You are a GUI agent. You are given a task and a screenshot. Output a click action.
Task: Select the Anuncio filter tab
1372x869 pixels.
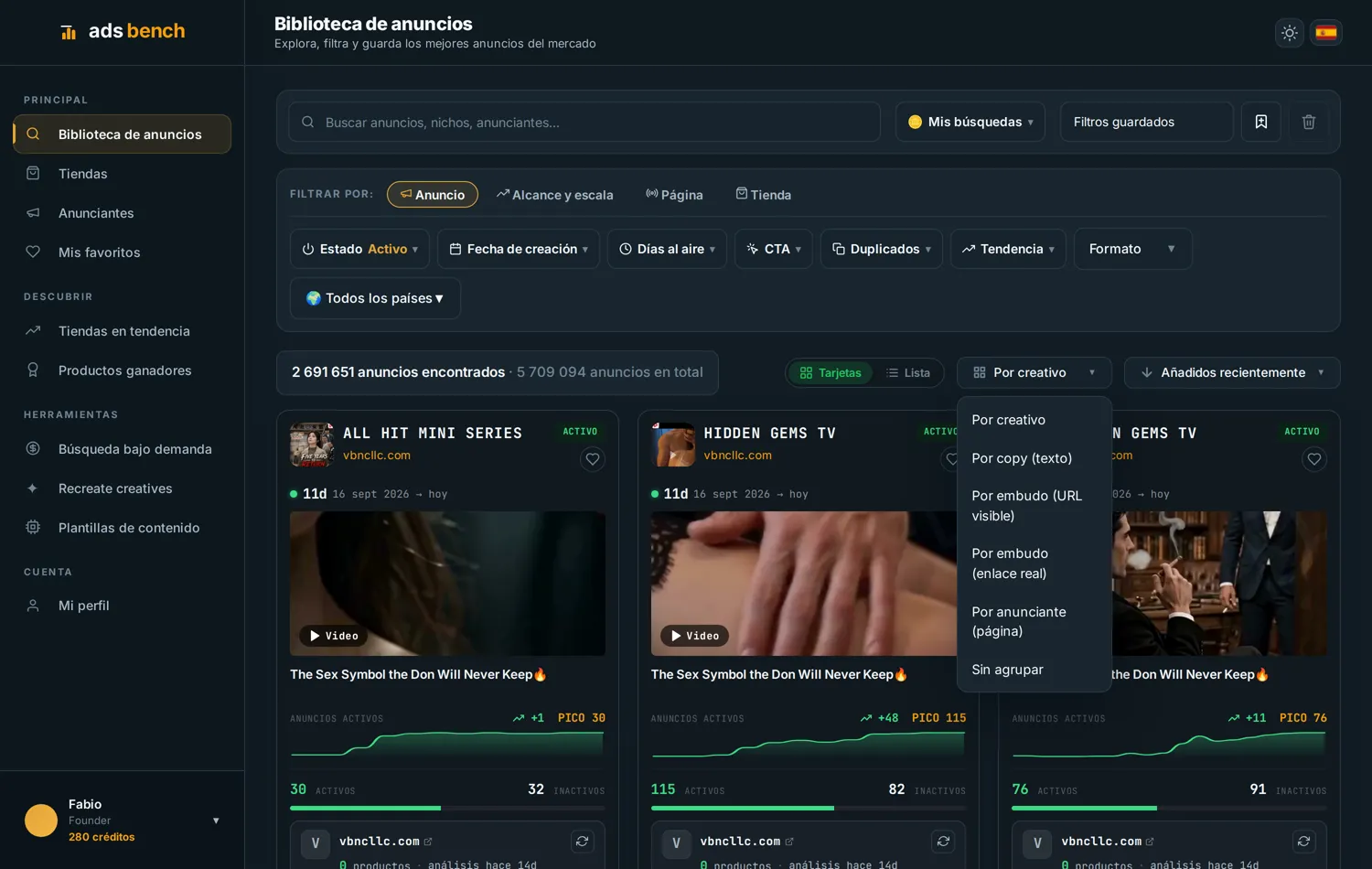click(433, 195)
